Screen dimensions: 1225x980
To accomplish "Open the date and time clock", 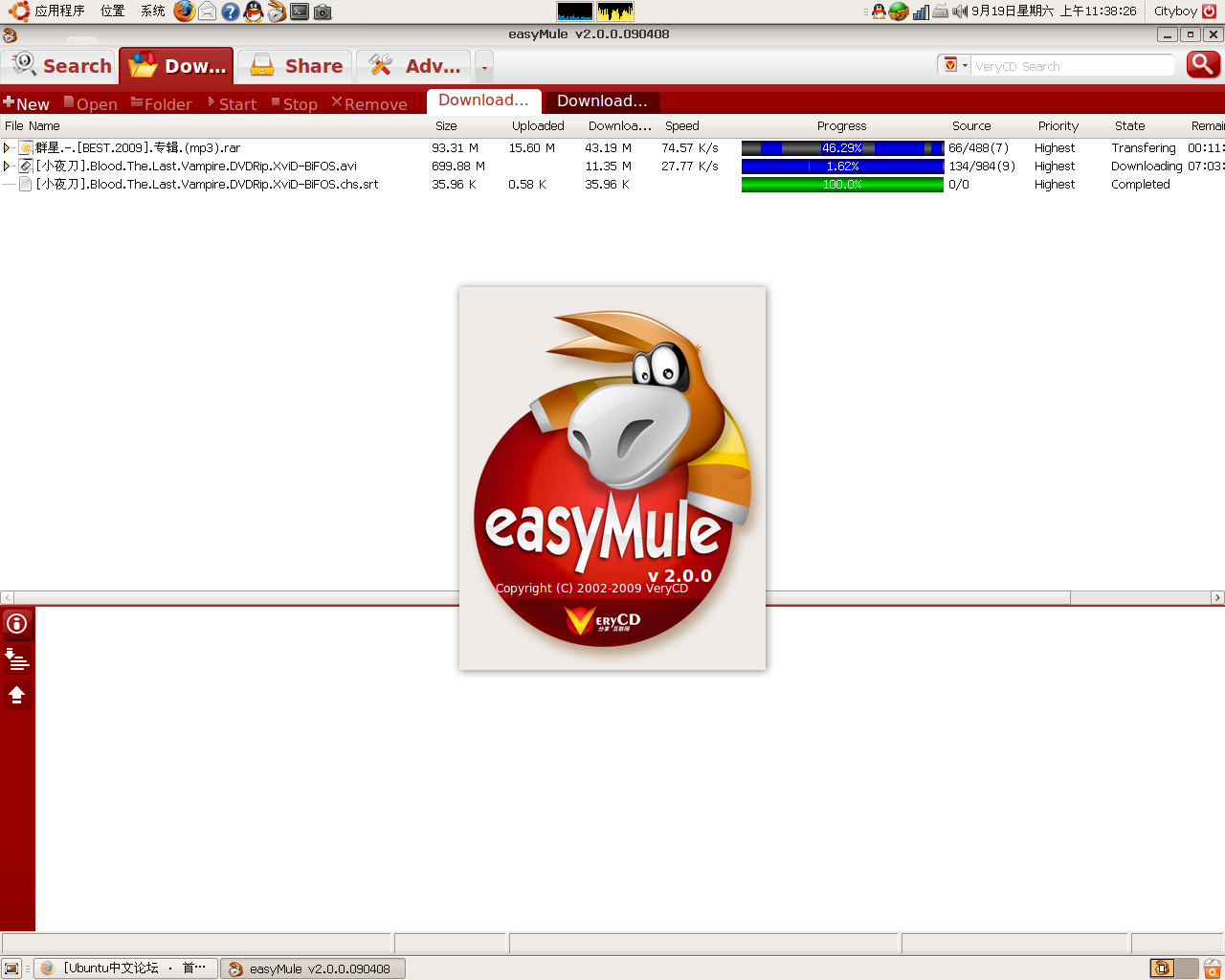I will [x=1054, y=11].
